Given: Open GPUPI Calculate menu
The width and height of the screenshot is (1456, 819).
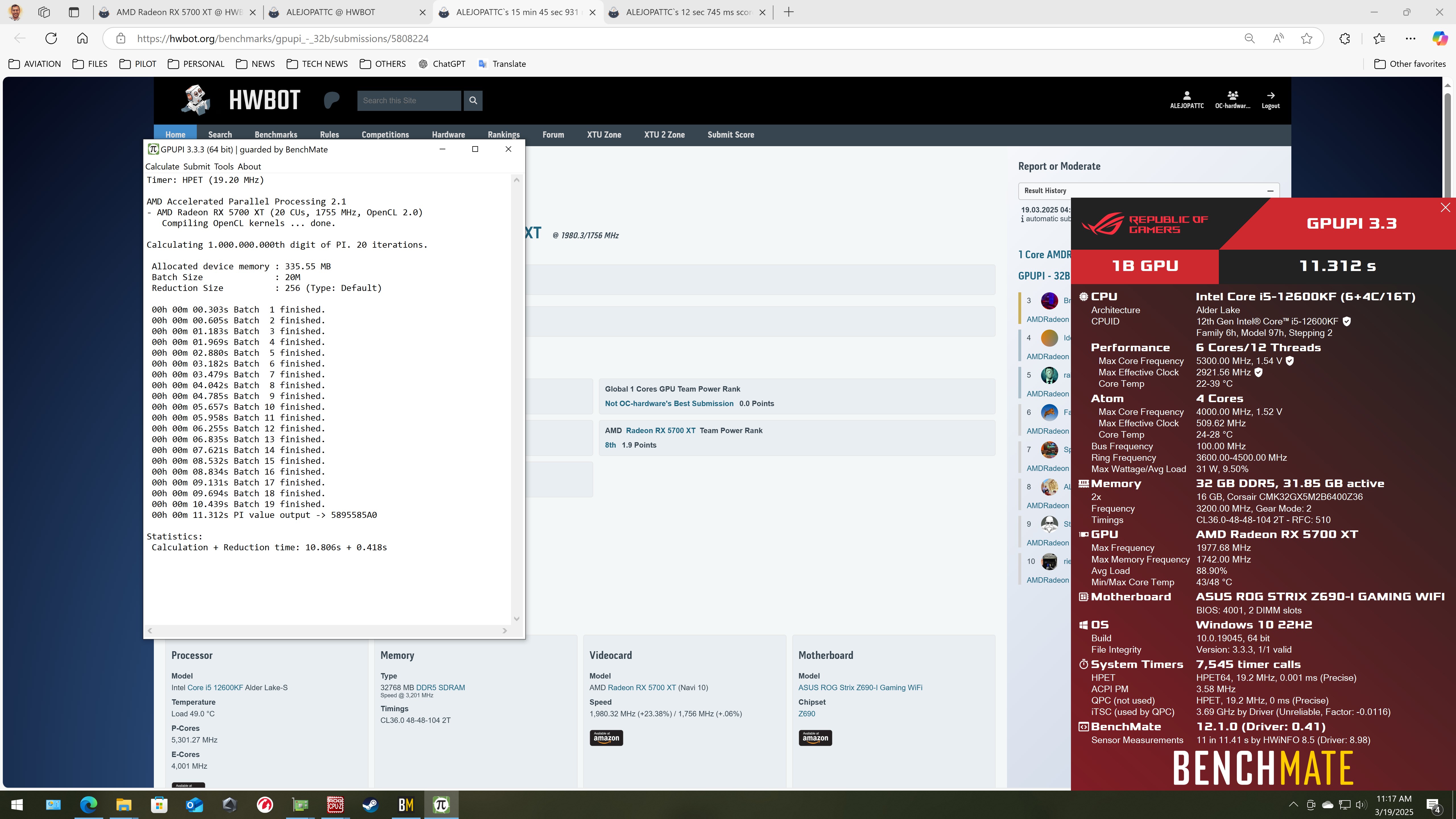Looking at the screenshot, I should tap(162, 166).
